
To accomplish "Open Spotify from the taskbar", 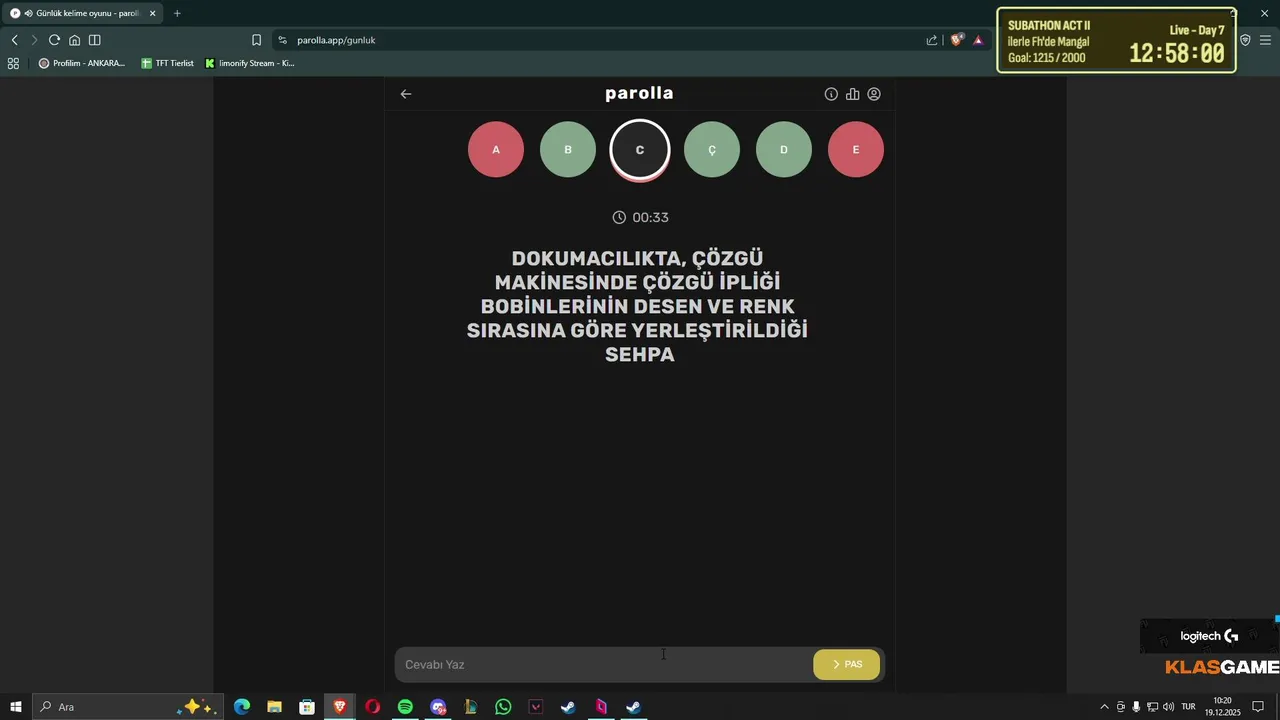I will coord(405,707).
